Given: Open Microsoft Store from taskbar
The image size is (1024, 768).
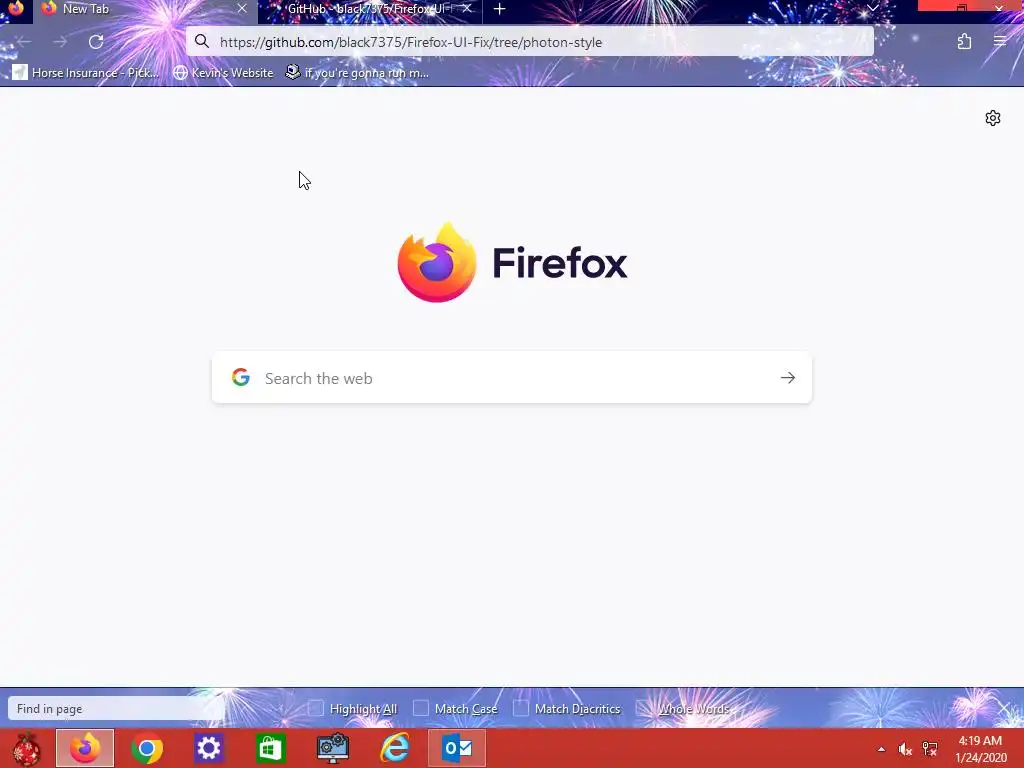Looking at the screenshot, I should pos(271,748).
